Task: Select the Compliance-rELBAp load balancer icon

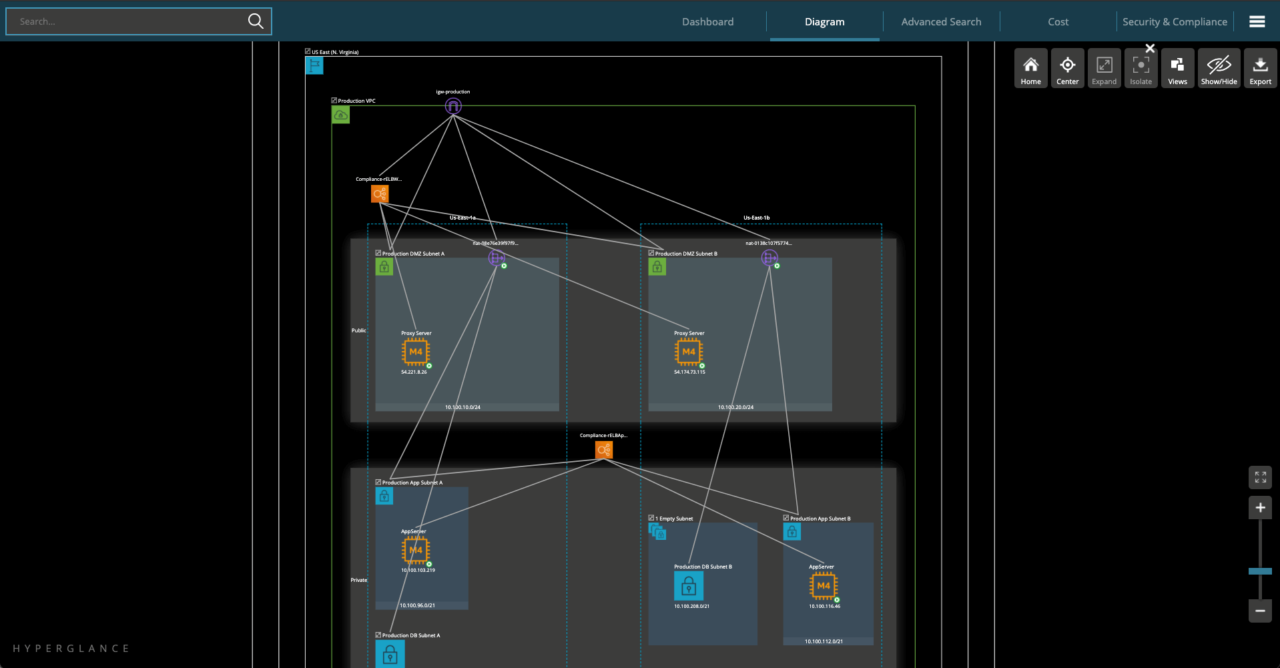Action: [x=604, y=449]
